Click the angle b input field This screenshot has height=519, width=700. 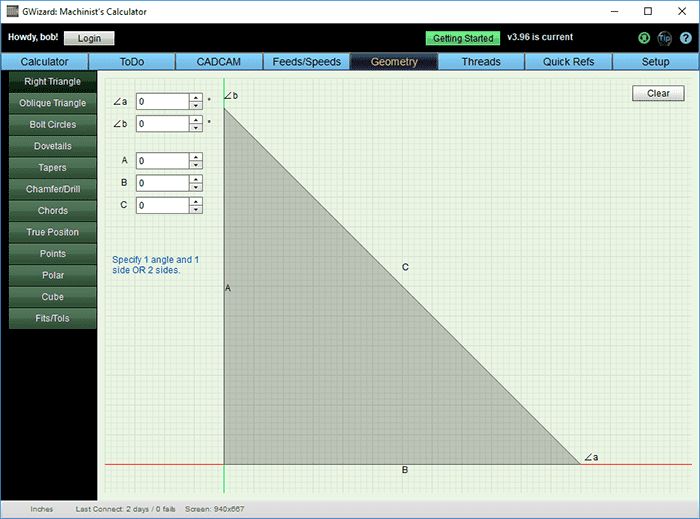162,124
